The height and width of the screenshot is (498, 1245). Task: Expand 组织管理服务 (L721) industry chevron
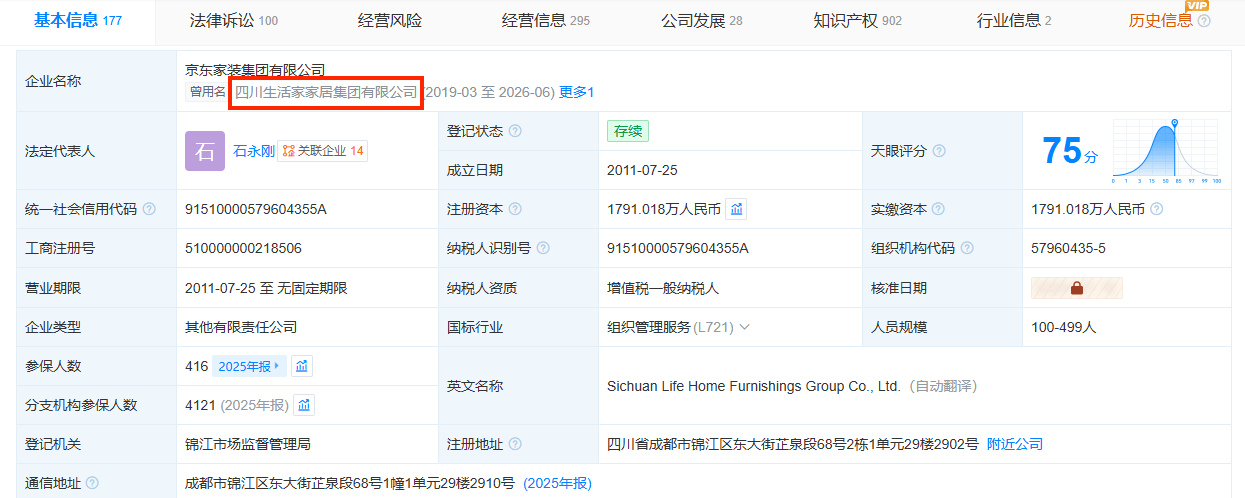click(744, 327)
